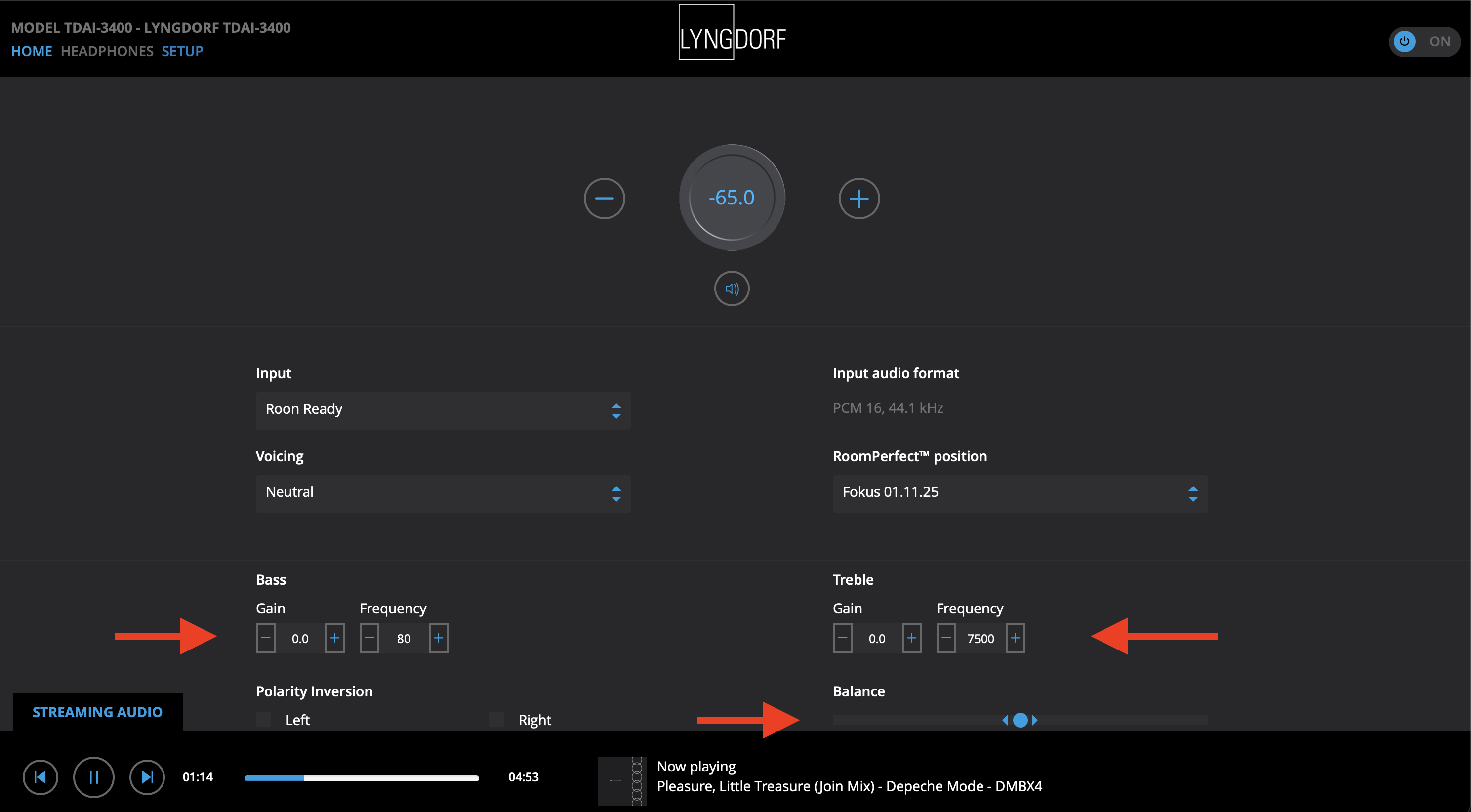The image size is (1471, 812).
Task: Increase Bass gain with plus stepper
Action: point(334,638)
